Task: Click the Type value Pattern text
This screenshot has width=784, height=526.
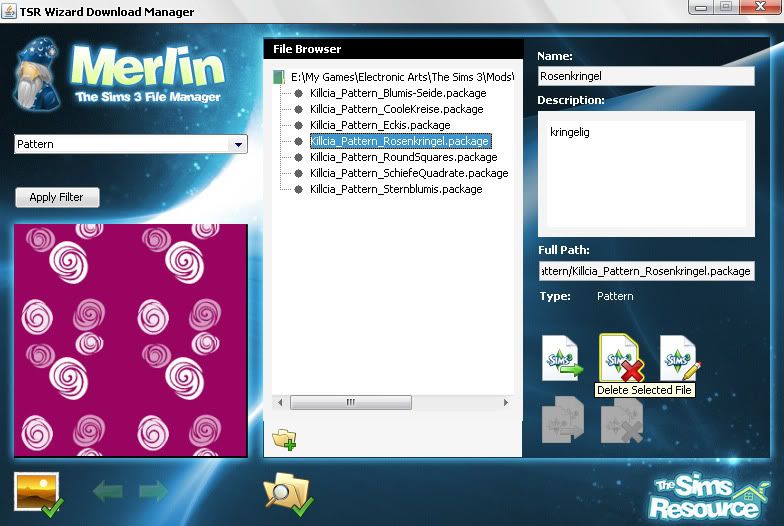Action: pos(615,296)
